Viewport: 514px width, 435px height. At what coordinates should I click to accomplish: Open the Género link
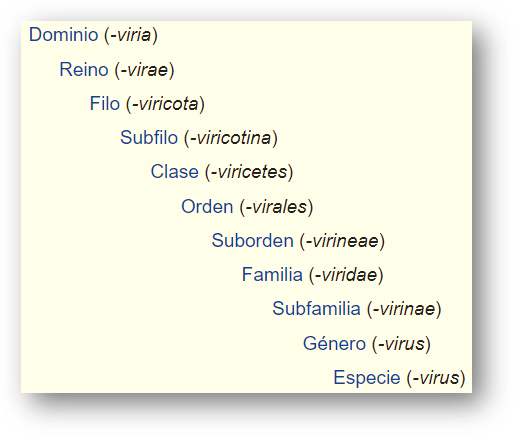(x=334, y=343)
